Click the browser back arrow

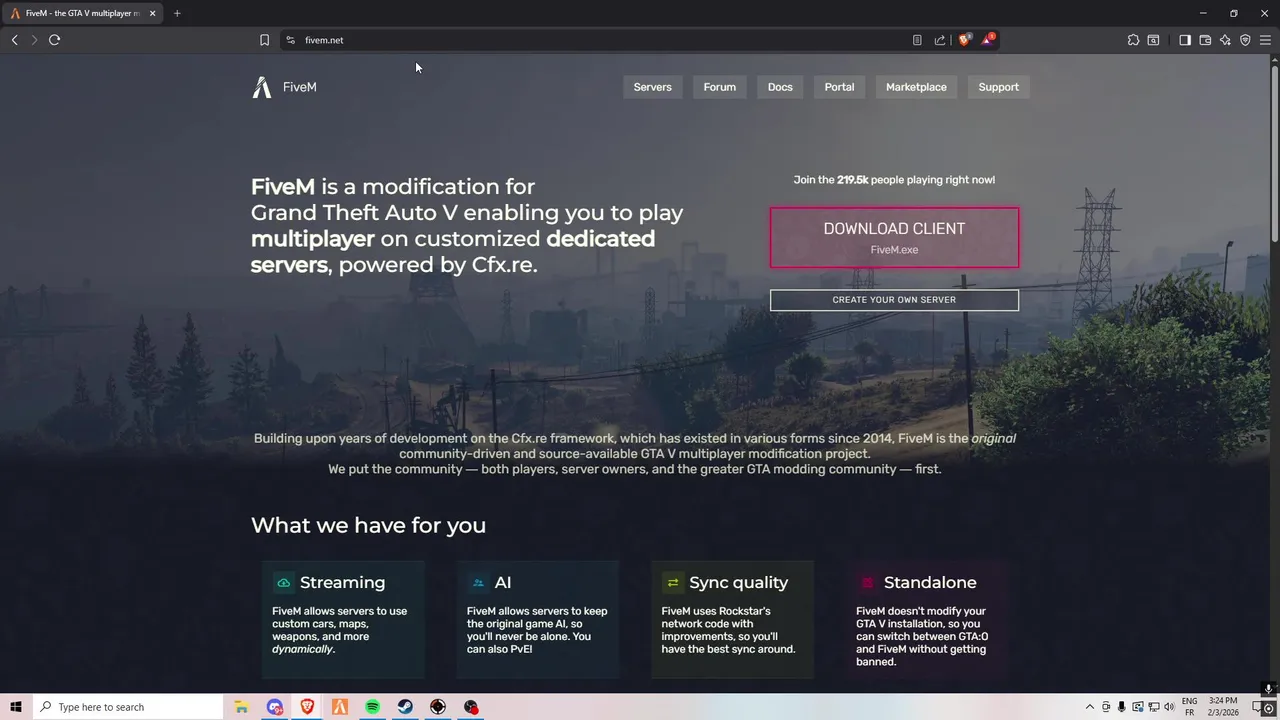pyautogui.click(x=14, y=40)
